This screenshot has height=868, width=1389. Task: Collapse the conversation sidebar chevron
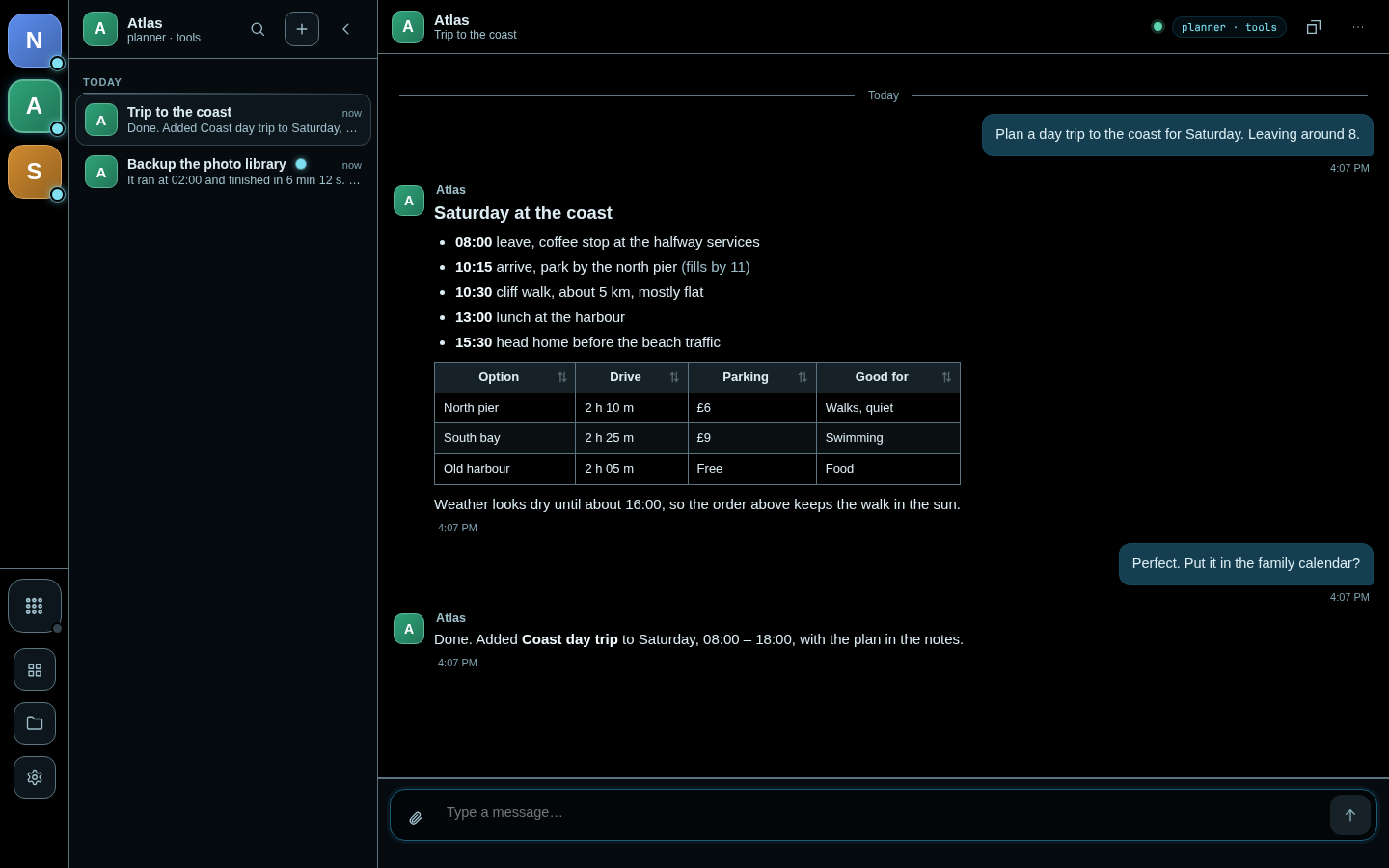click(346, 29)
